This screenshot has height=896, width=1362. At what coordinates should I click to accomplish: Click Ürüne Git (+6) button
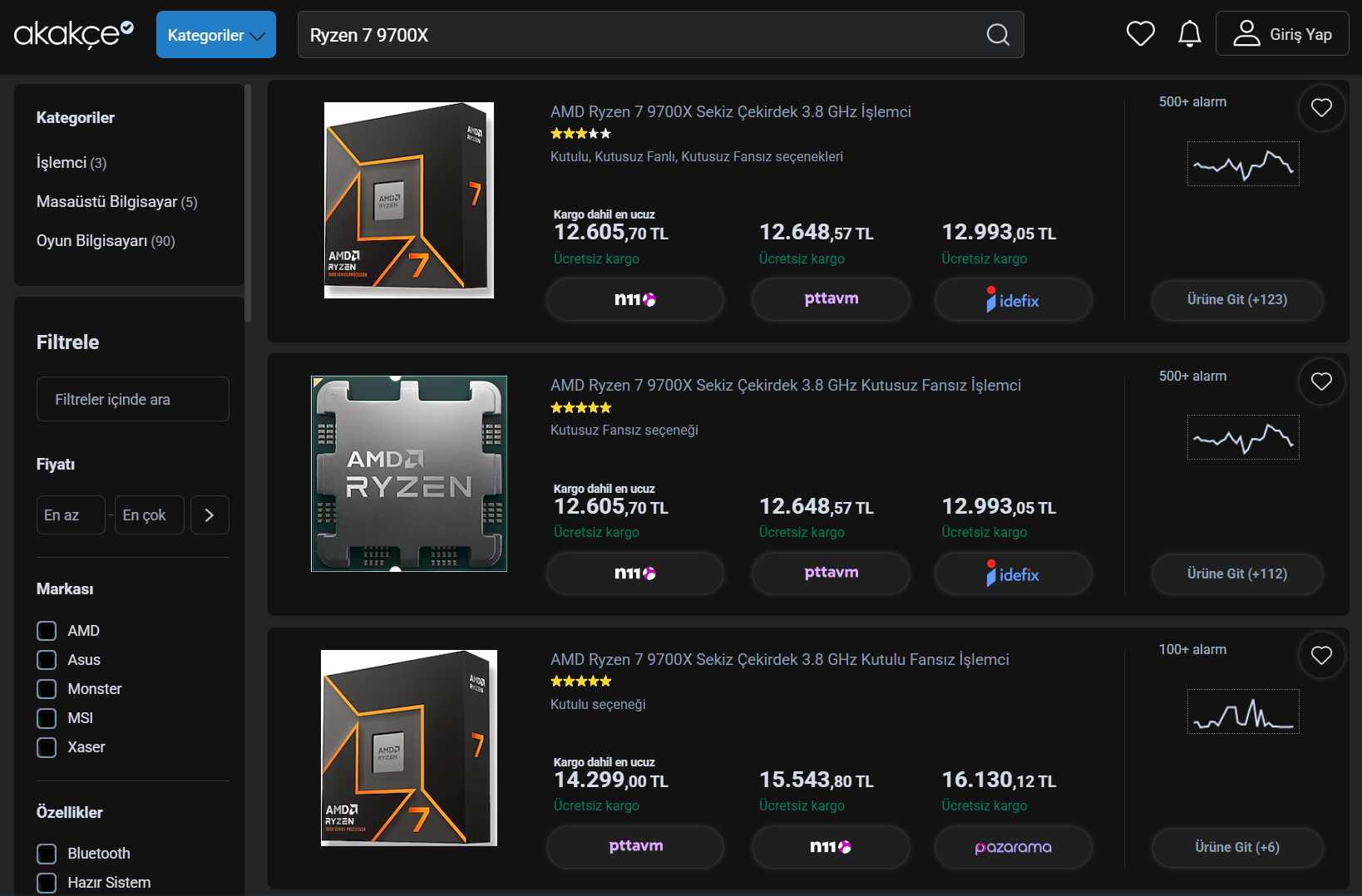1237,848
